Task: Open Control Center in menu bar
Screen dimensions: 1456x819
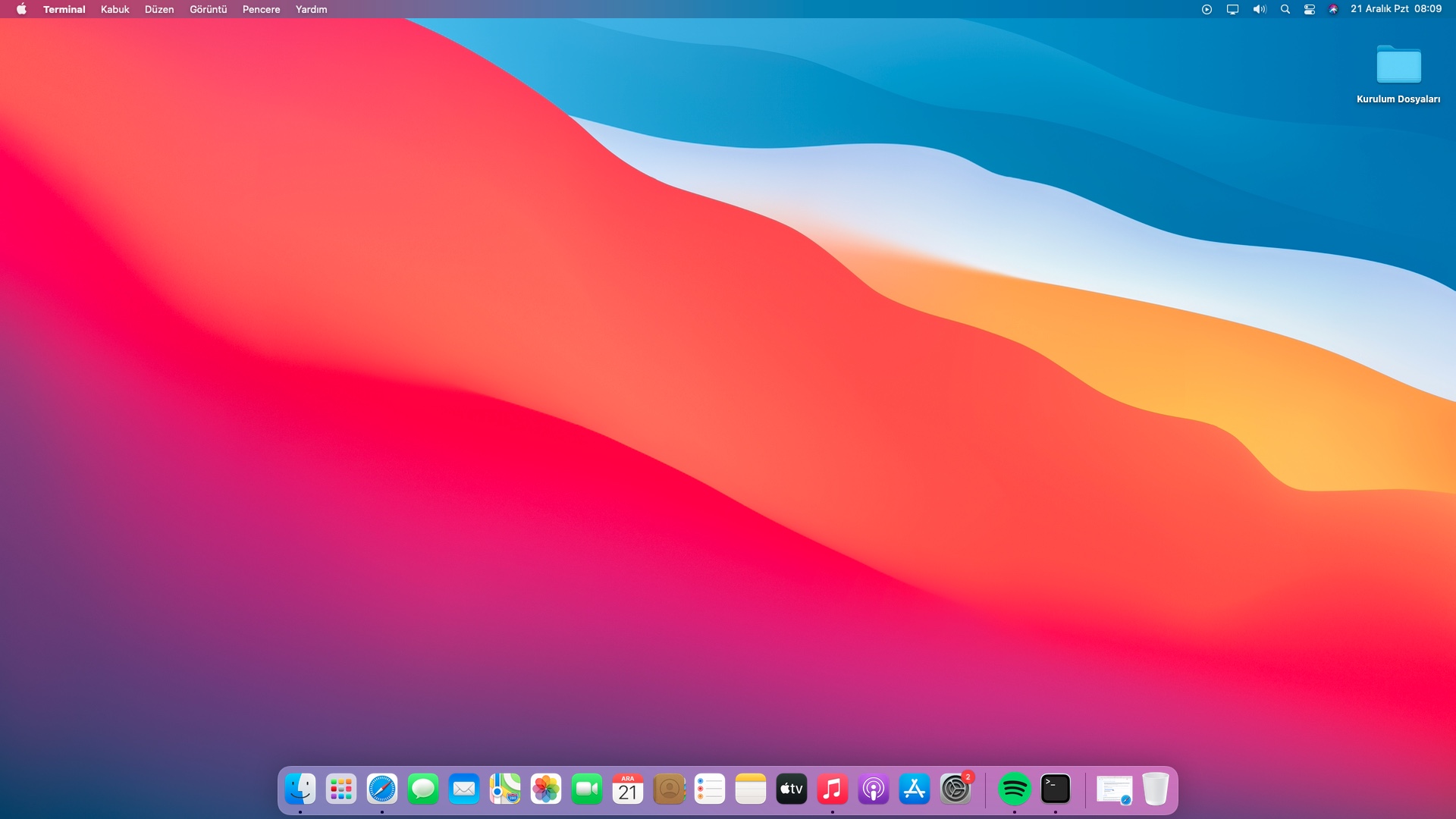Action: (x=1310, y=9)
